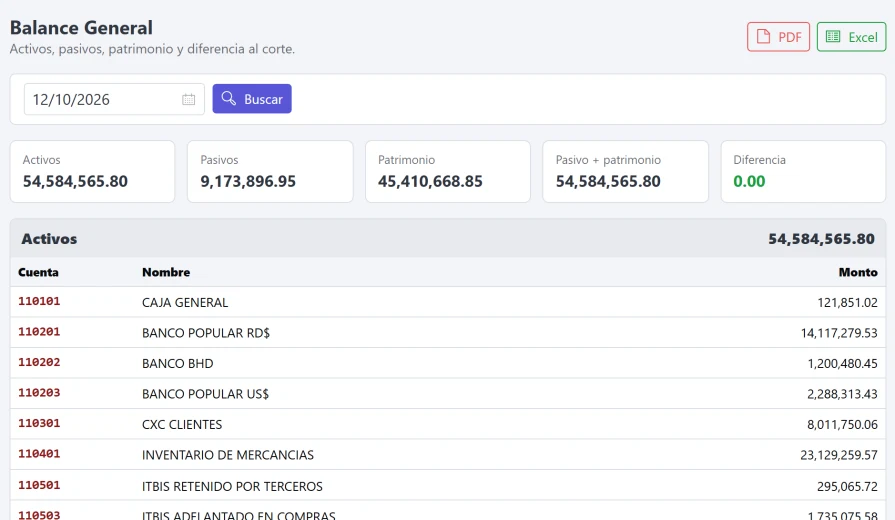Screen dimensions: 895x520
Task: Select CXC CLIENTES name cell
Action: (x=182, y=425)
